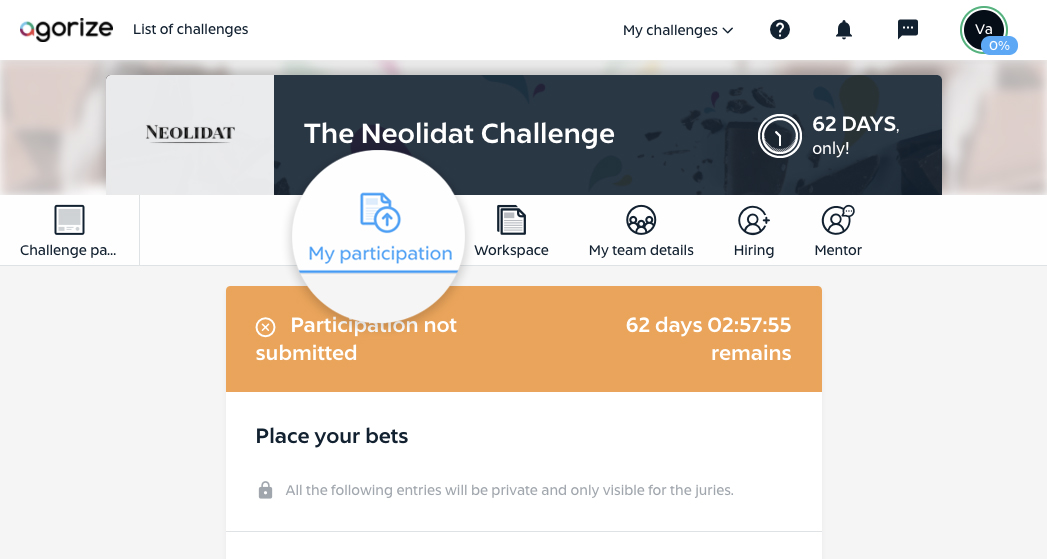Click the Participation not submitted status icon
This screenshot has height=559, width=1047.
(265, 327)
